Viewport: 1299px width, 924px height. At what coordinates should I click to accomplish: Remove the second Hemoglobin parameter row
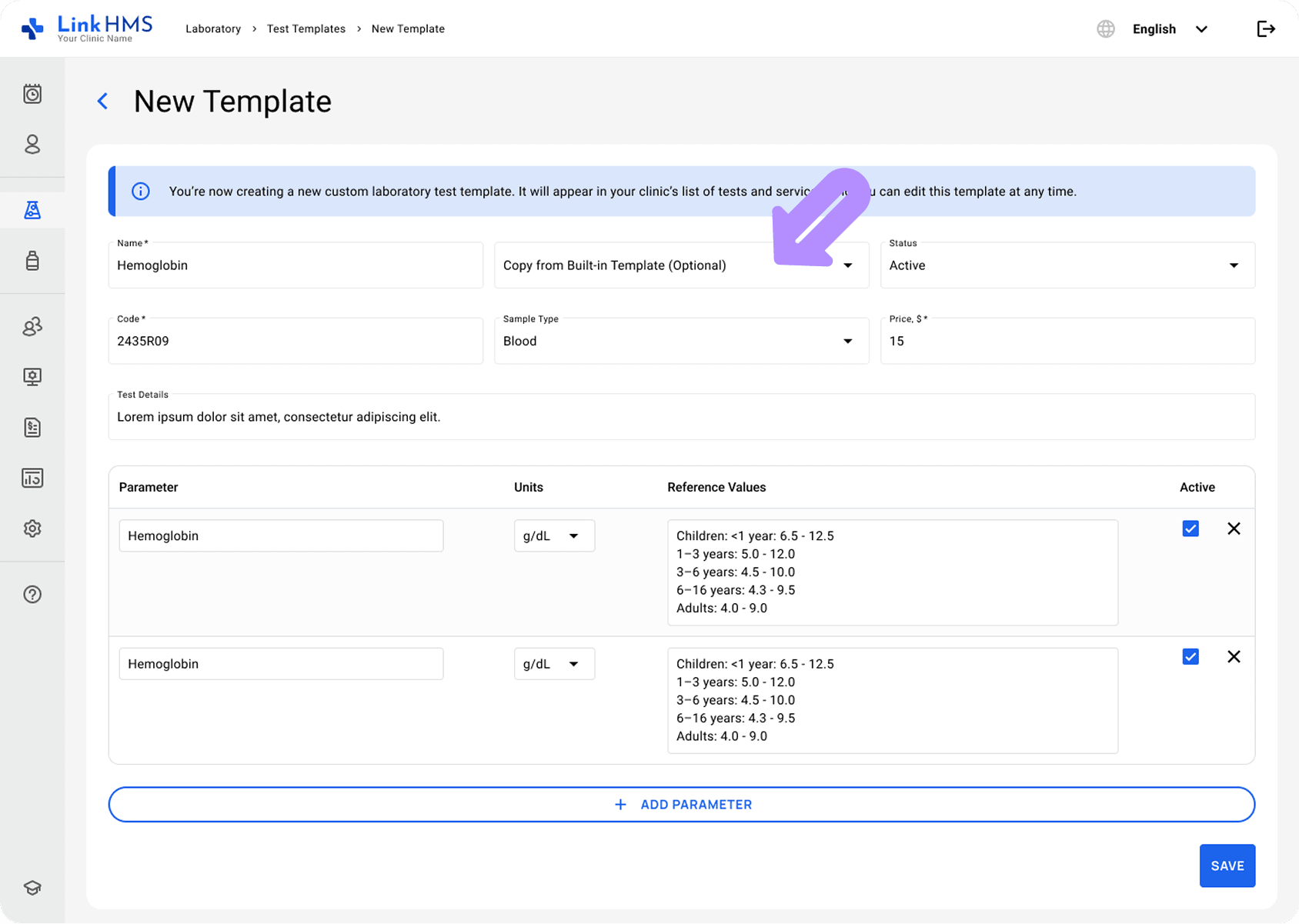(1234, 656)
